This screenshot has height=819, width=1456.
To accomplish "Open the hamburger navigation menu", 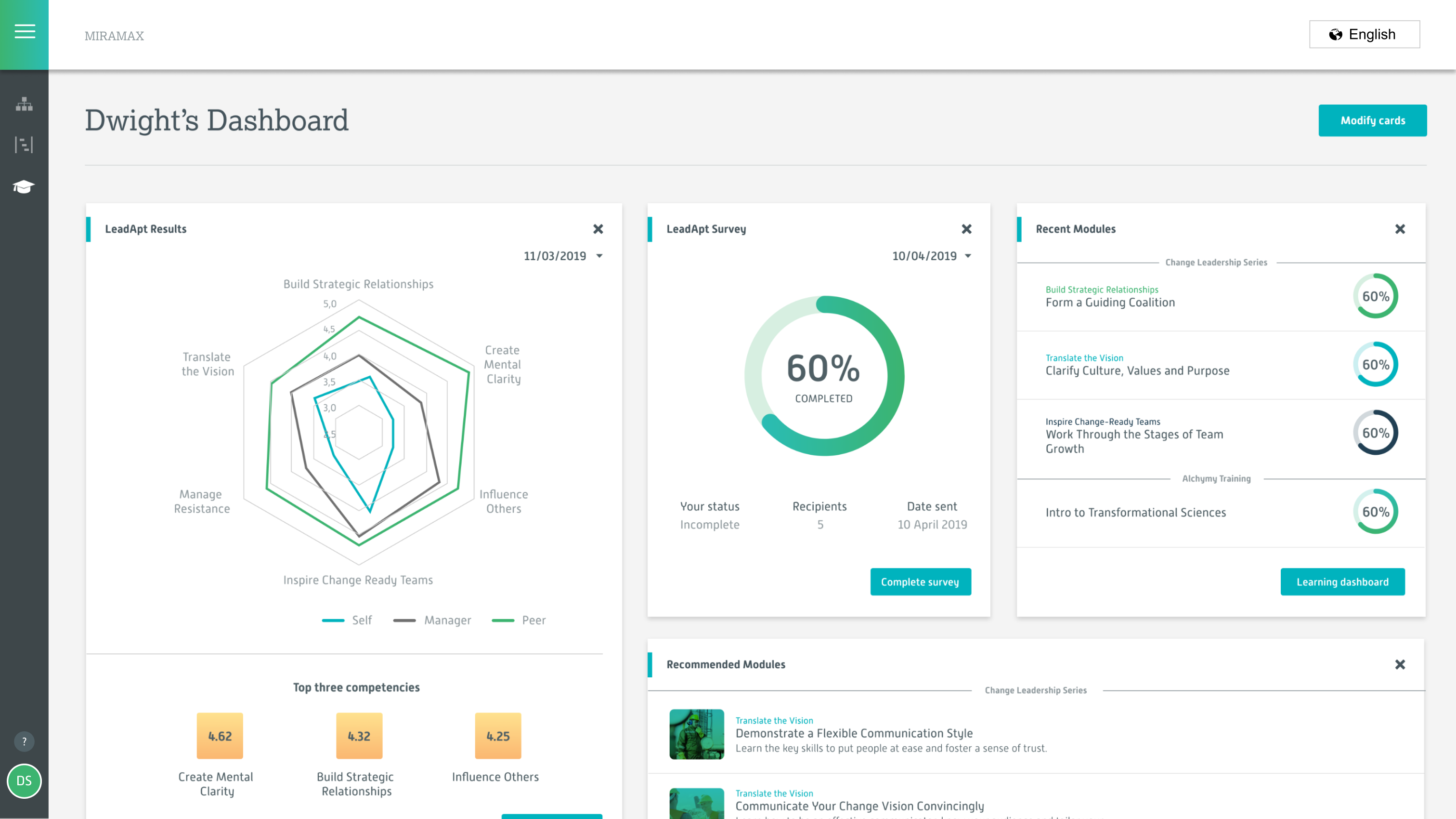I will pos(24,32).
